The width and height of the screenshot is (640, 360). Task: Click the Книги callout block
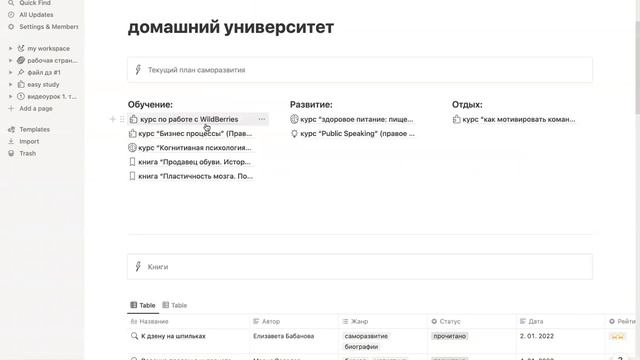(360, 267)
